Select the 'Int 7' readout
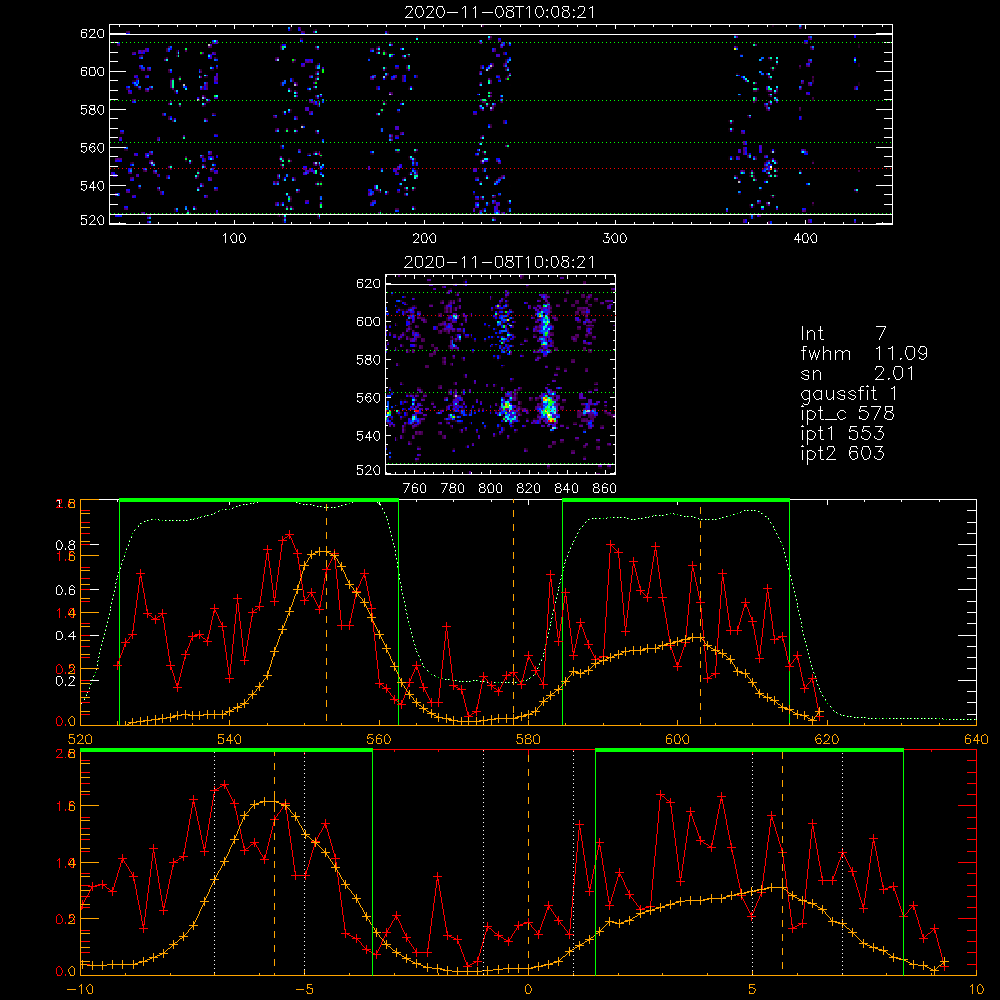The height and width of the screenshot is (1000, 1000). [x=843, y=334]
